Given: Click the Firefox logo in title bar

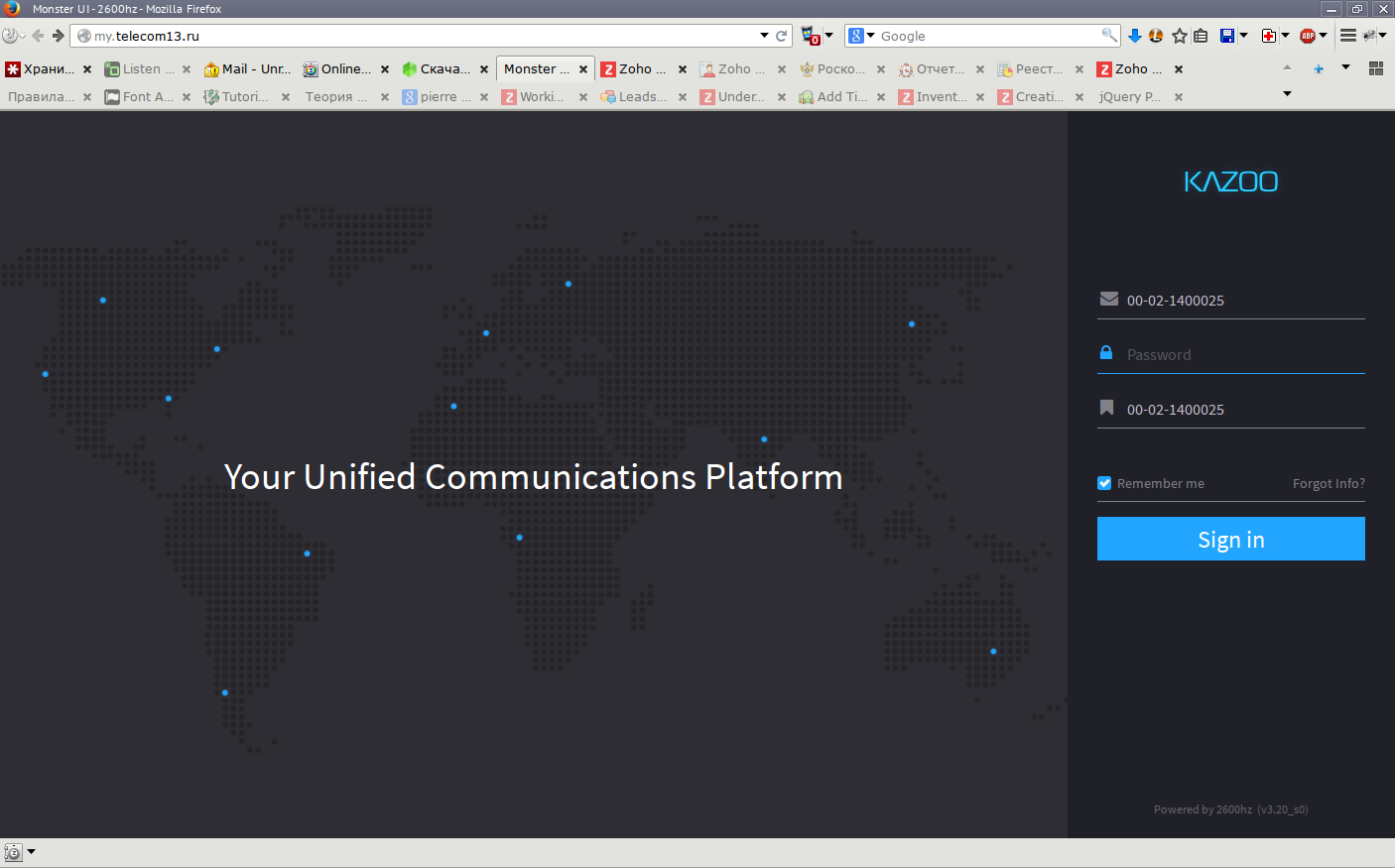Looking at the screenshot, I should tap(12, 8).
